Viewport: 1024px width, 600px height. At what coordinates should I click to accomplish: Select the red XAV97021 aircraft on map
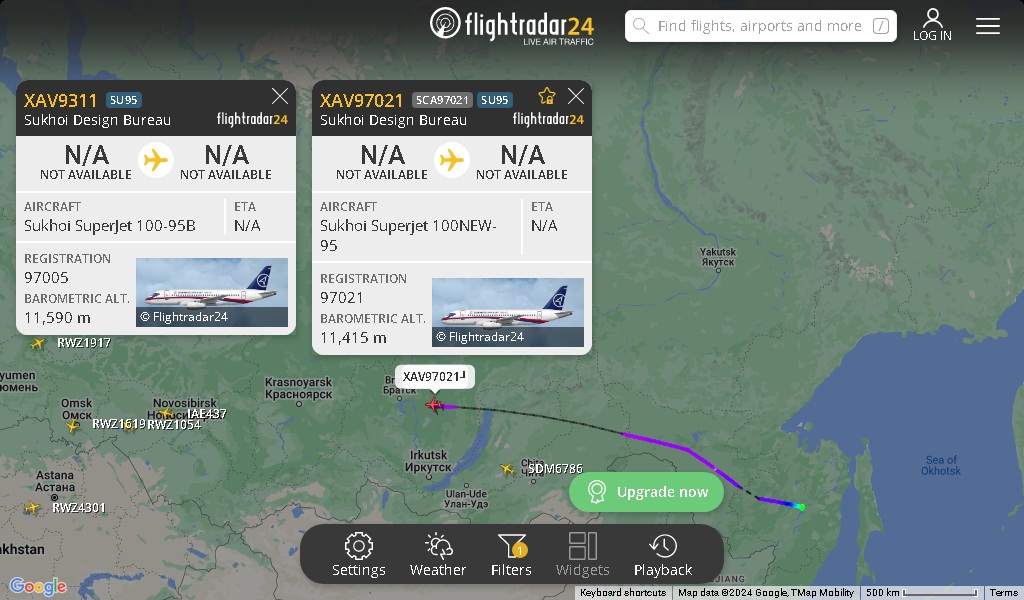pyautogui.click(x=434, y=405)
